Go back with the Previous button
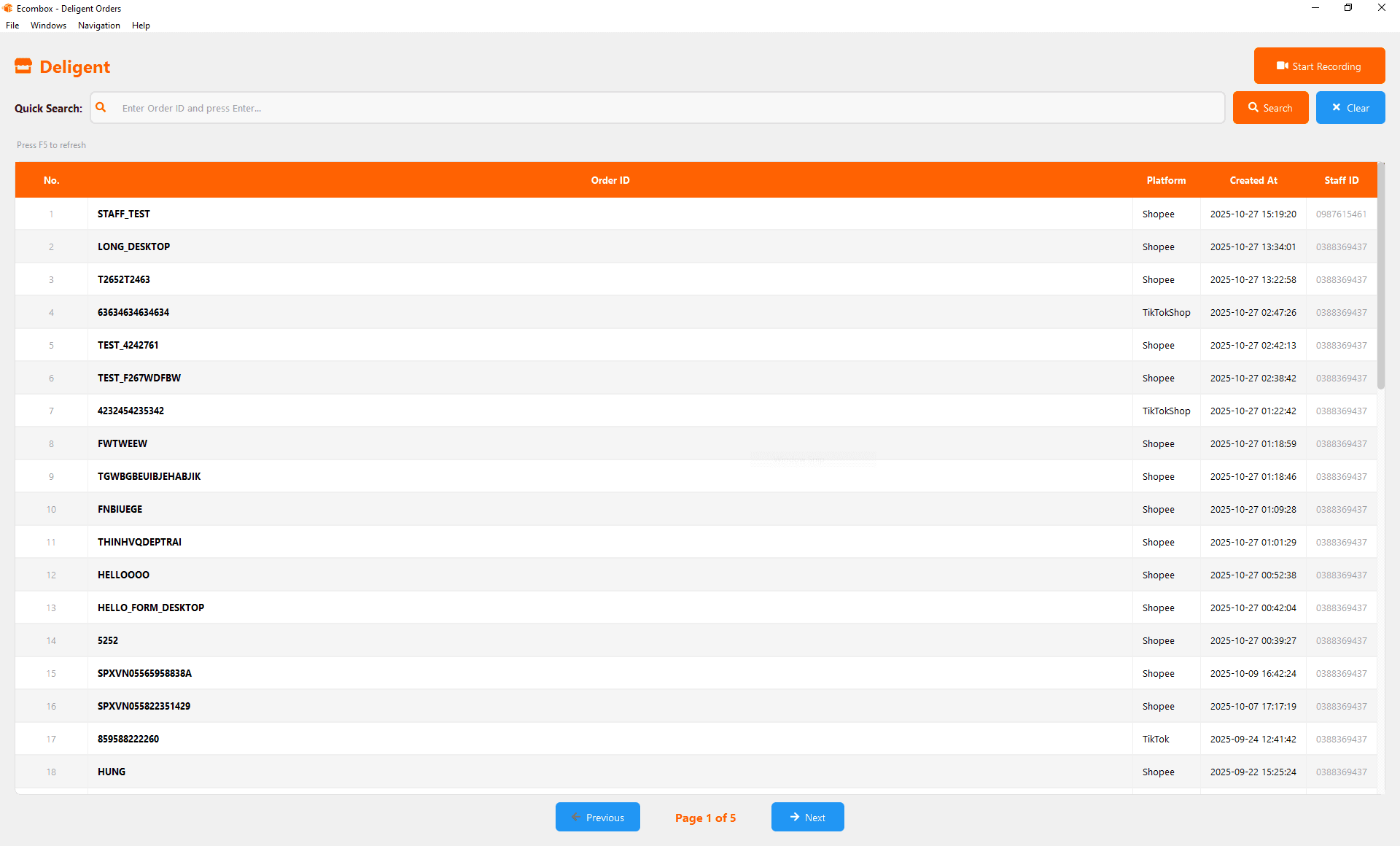 point(597,817)
